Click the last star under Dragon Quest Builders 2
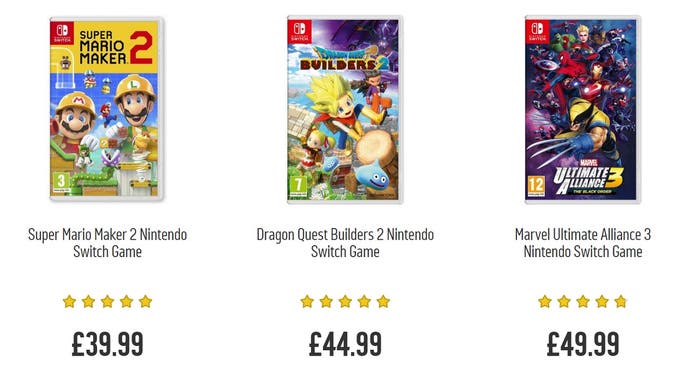 pyautogui.click(x=383, y=302)
